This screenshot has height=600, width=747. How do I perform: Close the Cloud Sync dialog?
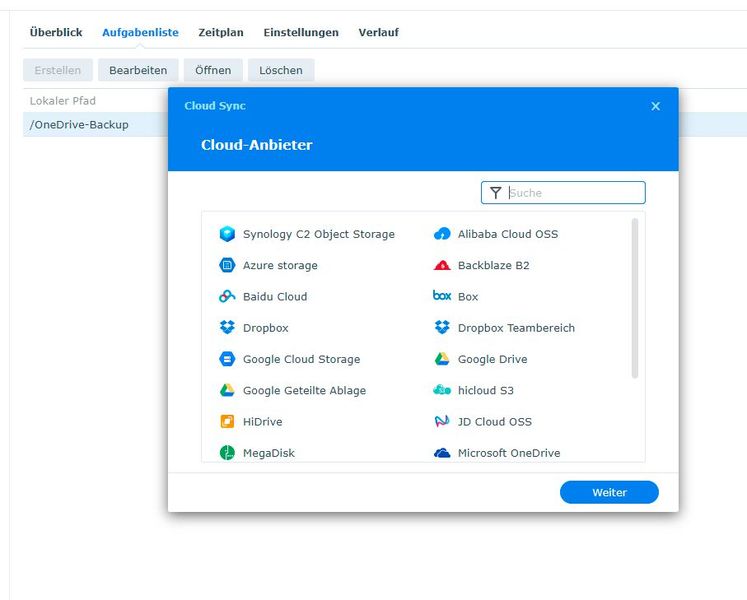point(656,106)
